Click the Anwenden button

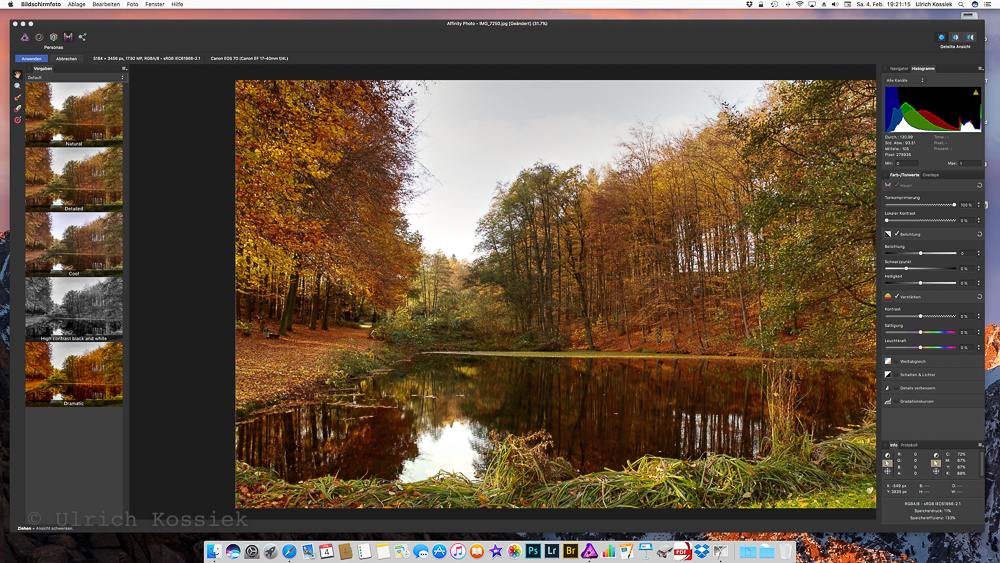tap(31, 59)
